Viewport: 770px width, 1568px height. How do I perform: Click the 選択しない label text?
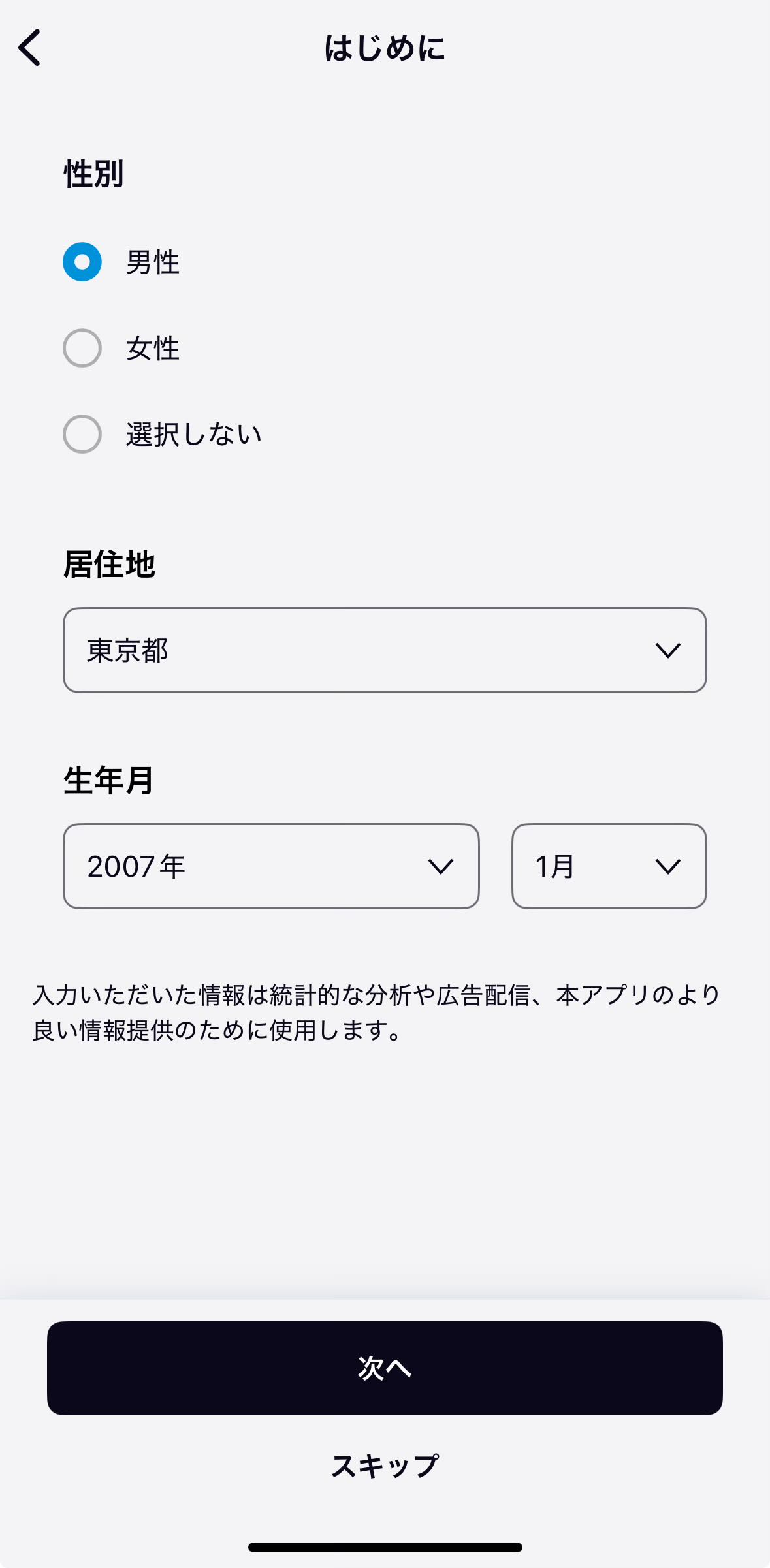point(194,435)
